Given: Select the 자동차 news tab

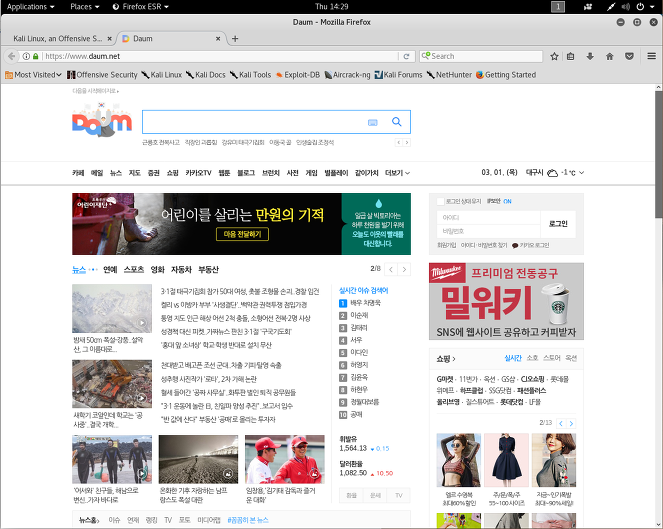Looking at the screenshot, I should click(181, 270).
